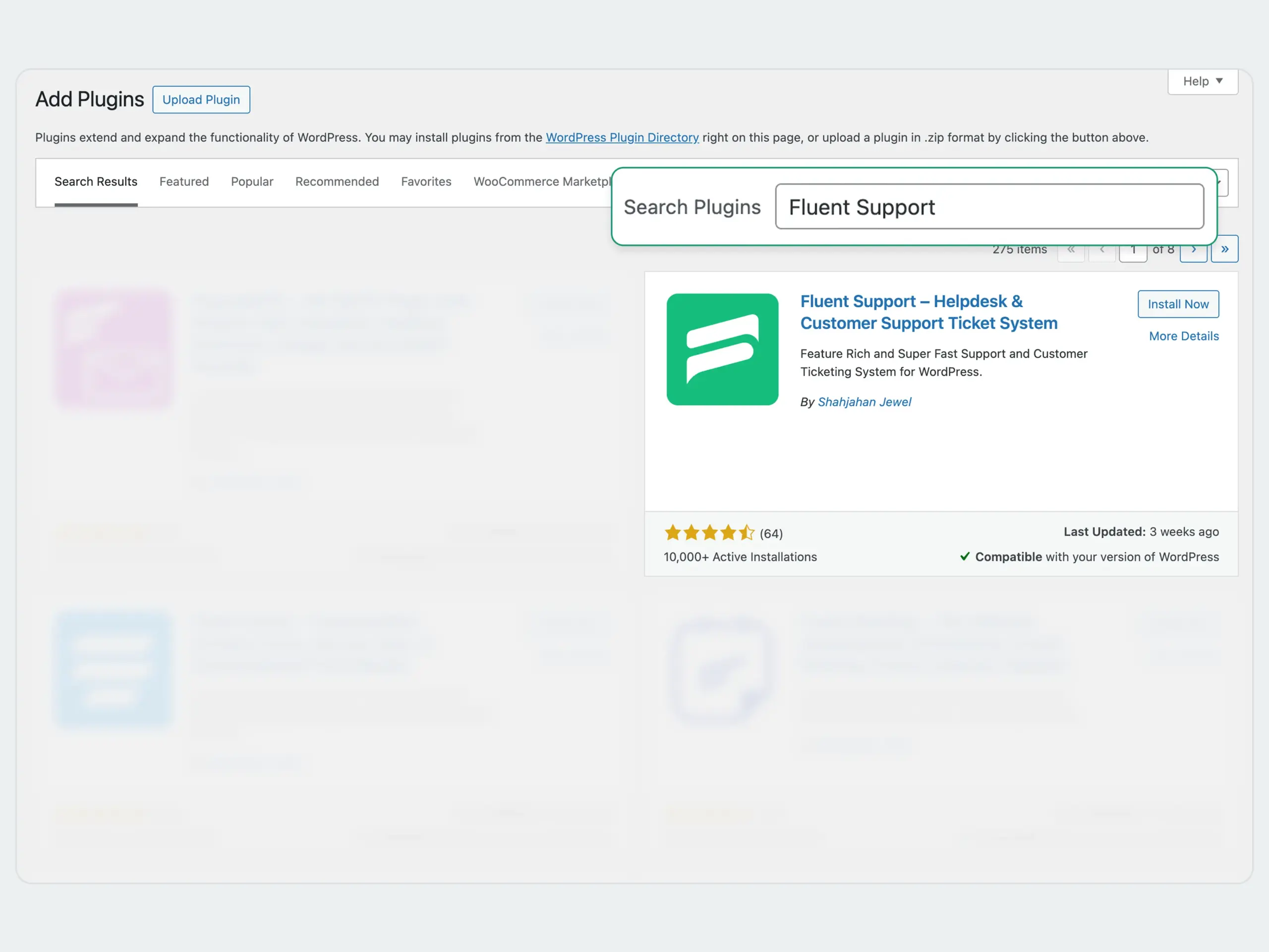Jump to the last results page
Image resolution: width=1269 pixels, height=952 pixels.
pyautogui.click(x=1224, y=249)
